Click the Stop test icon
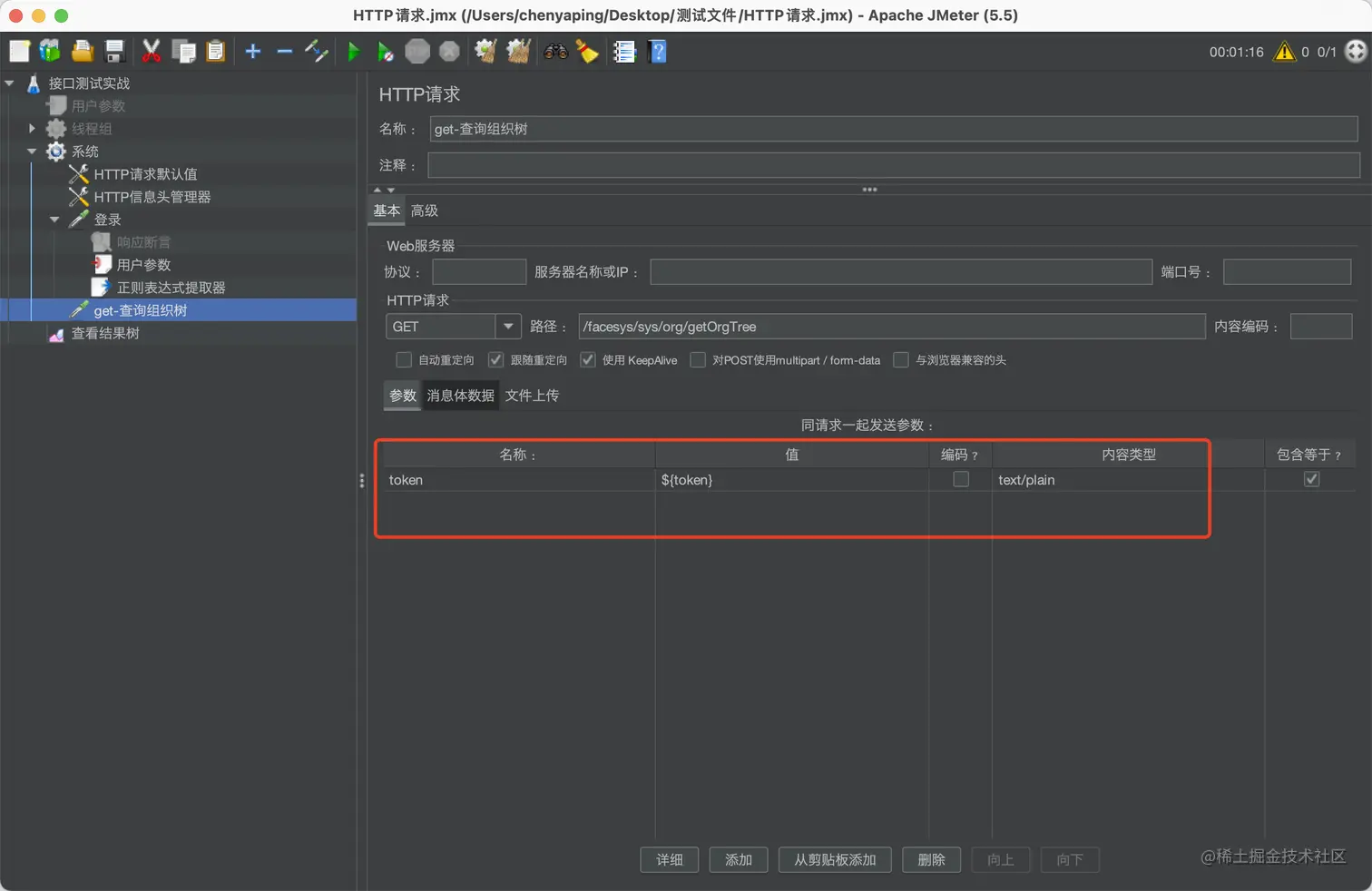 pyautogui.click(x=417, y=52)
